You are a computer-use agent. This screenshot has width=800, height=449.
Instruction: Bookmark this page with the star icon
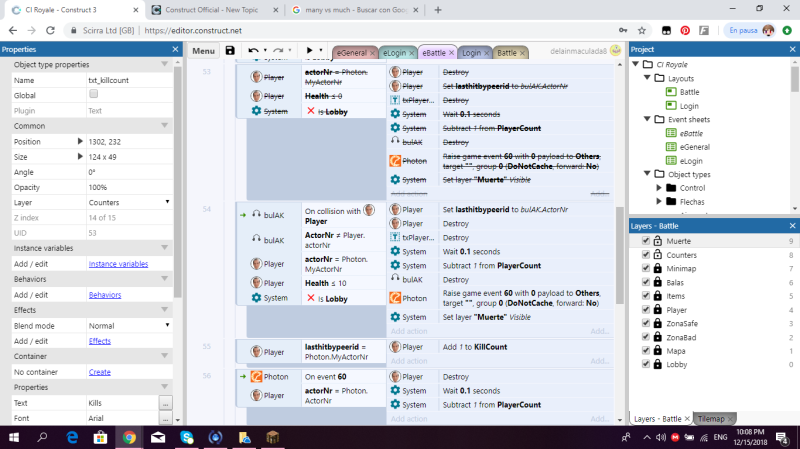pos(642,31)
